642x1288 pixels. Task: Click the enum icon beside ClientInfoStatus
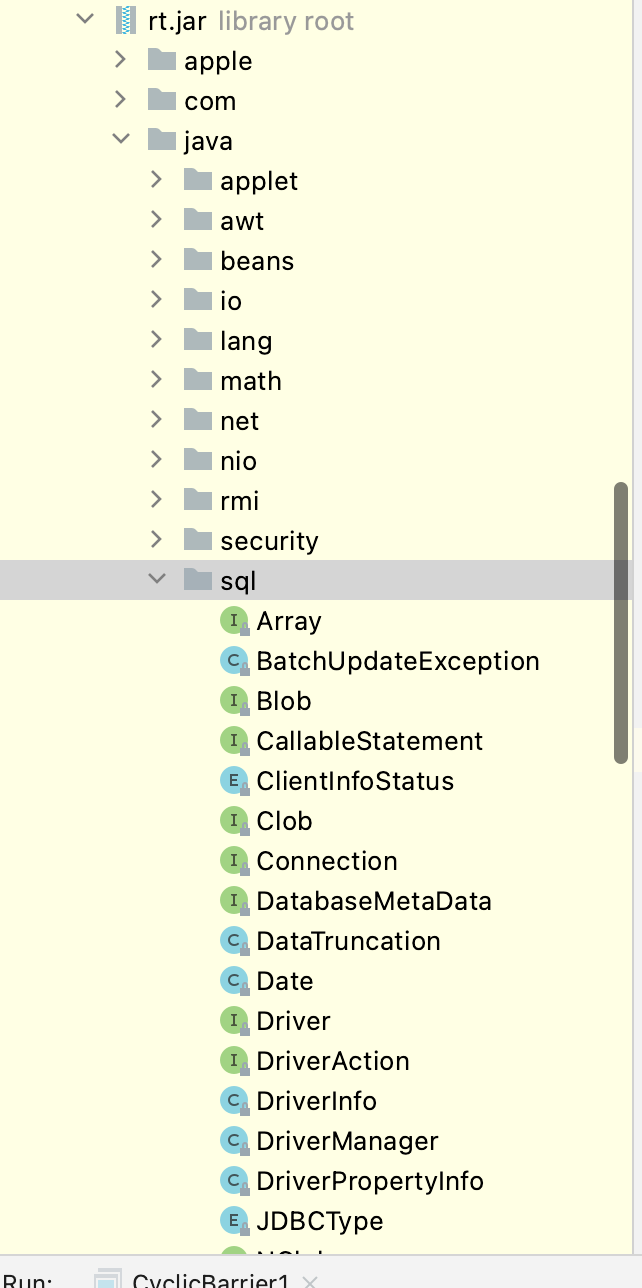point(233,781)
